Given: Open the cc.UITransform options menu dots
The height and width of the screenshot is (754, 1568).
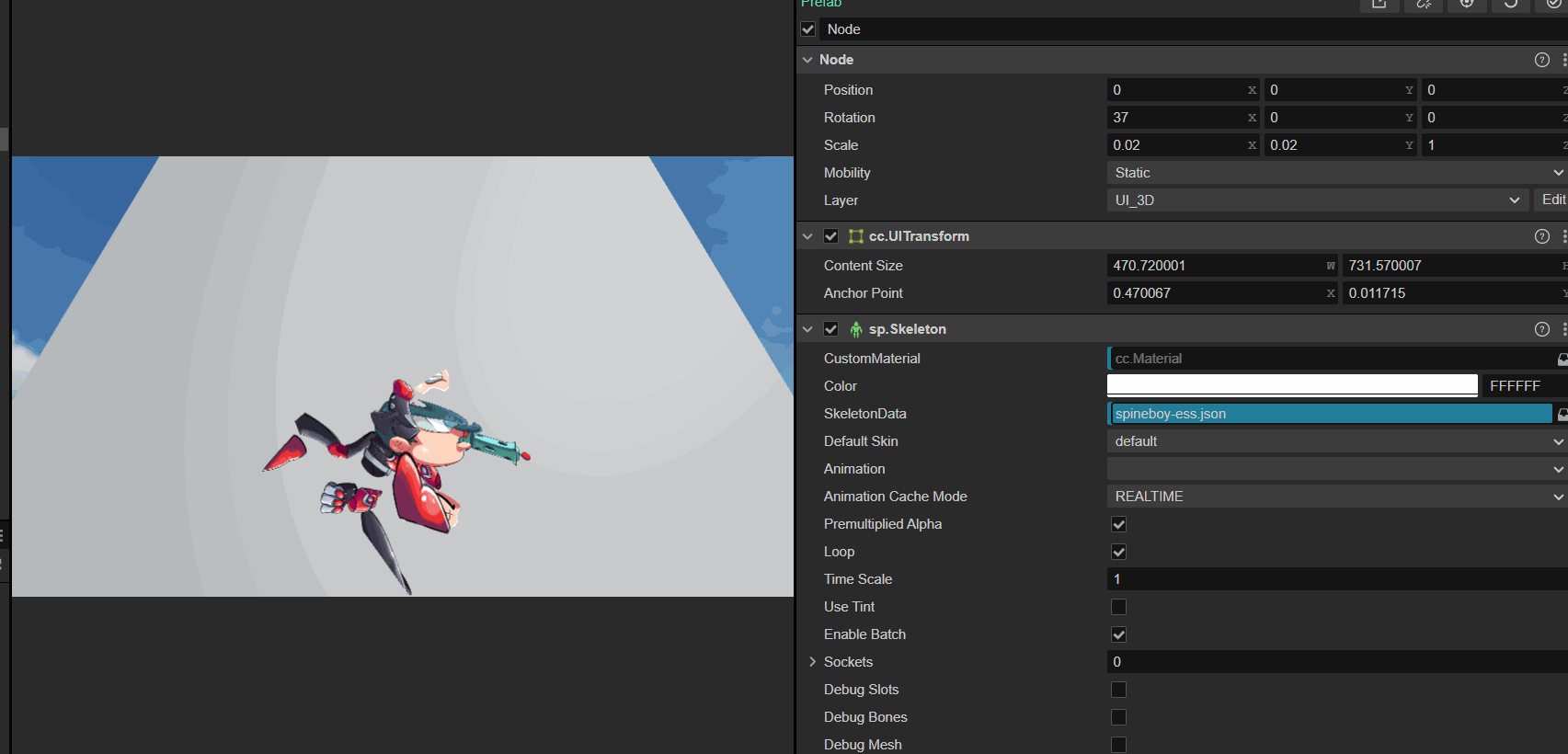Looking at the screenshot, I should click(1563, 236).
